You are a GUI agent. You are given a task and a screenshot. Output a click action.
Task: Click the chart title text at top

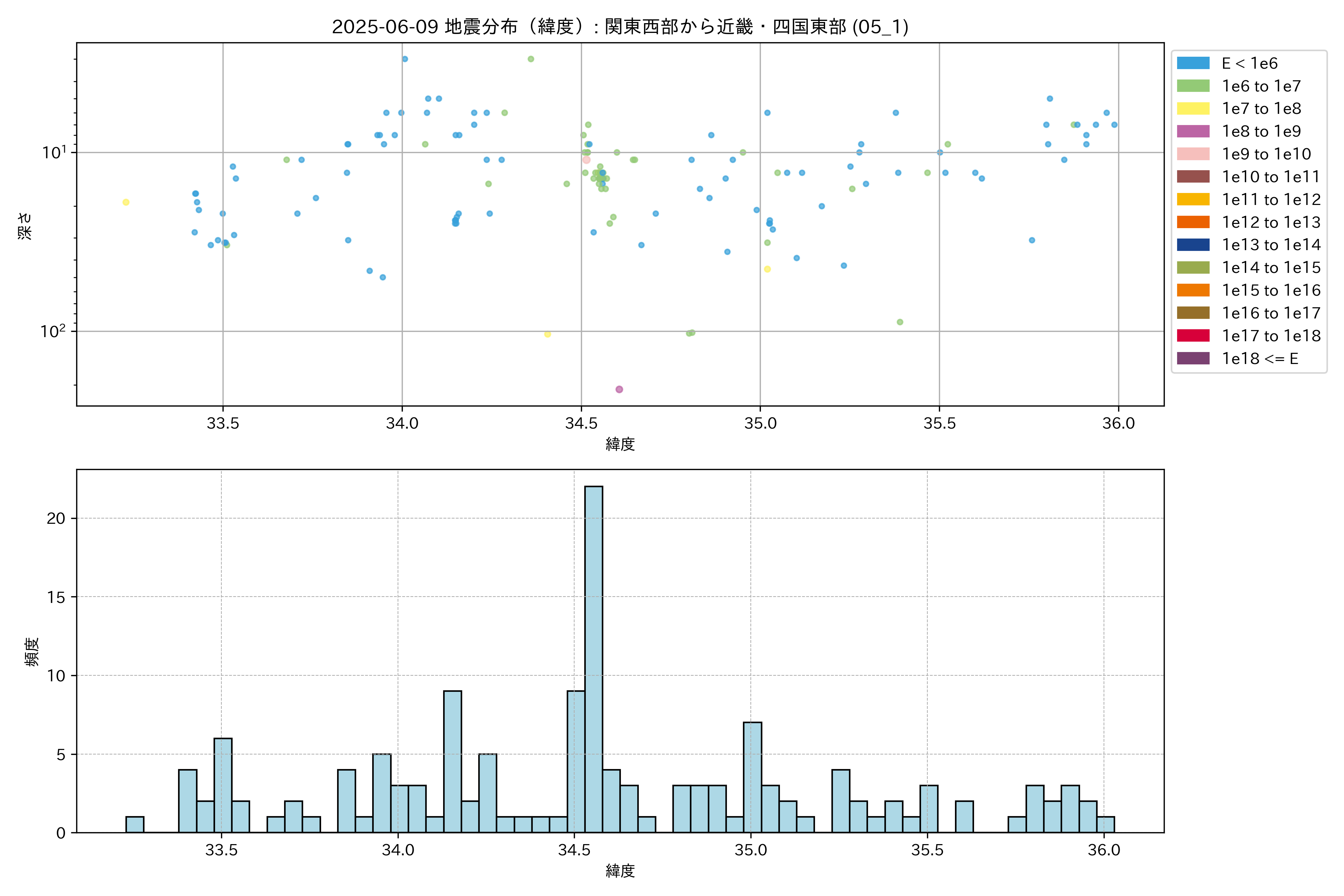(620, 26)
